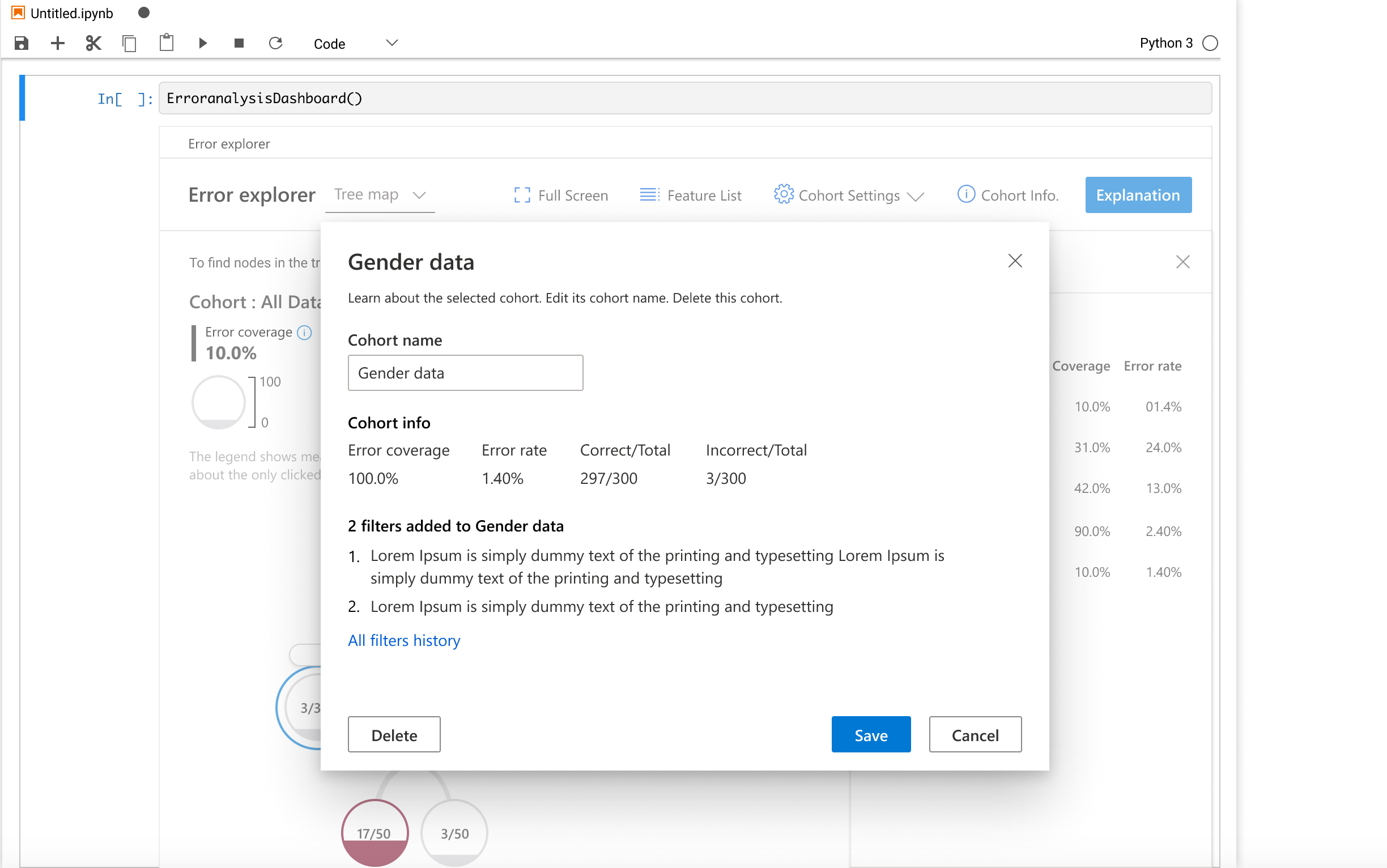Screen dimensions: 1387x868
Task: Paste cell from clipboard
Action: tap(167, 43)
